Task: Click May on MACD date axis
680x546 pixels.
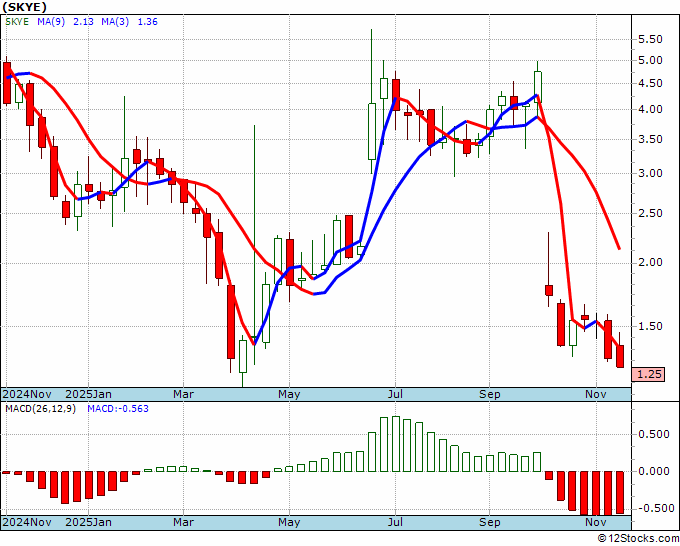Action: (x=289, y=522)
